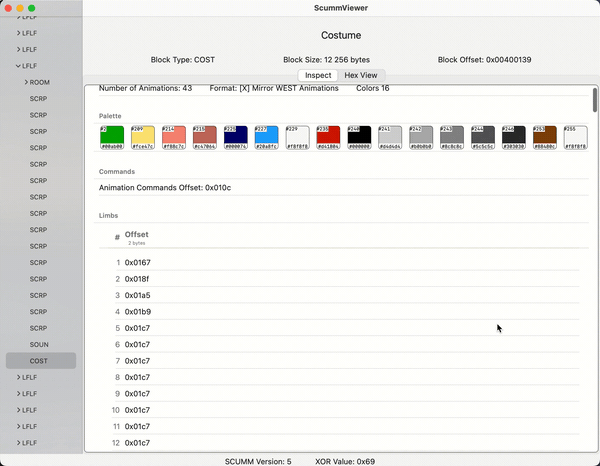Click limb row 1 offset 0x0167

(137, 262)
